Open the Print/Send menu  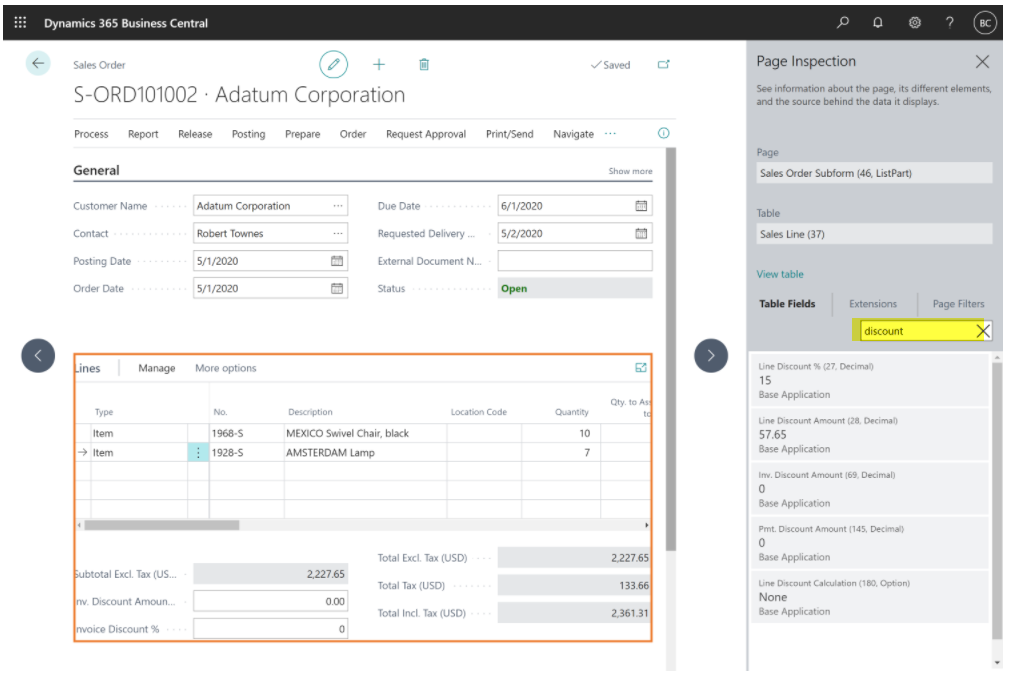click(x=509, y=134)
